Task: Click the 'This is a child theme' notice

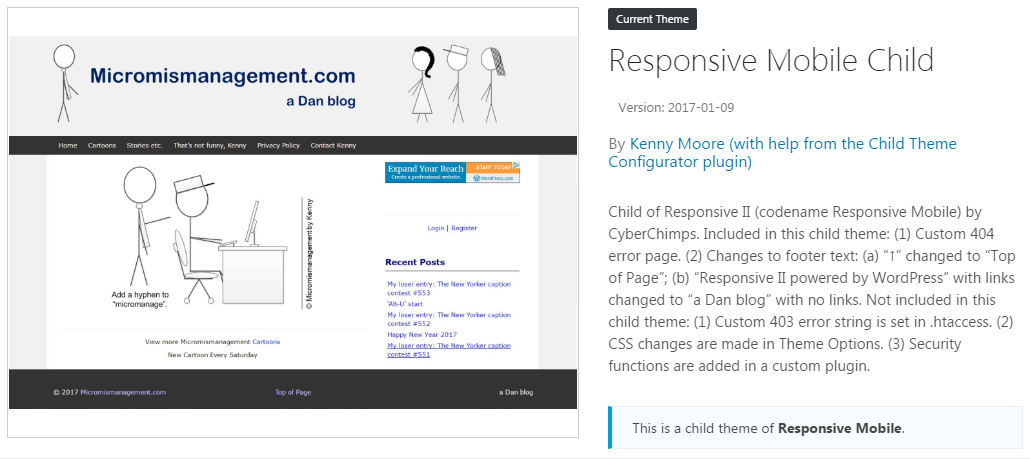Action: click(x=815, y=428)
